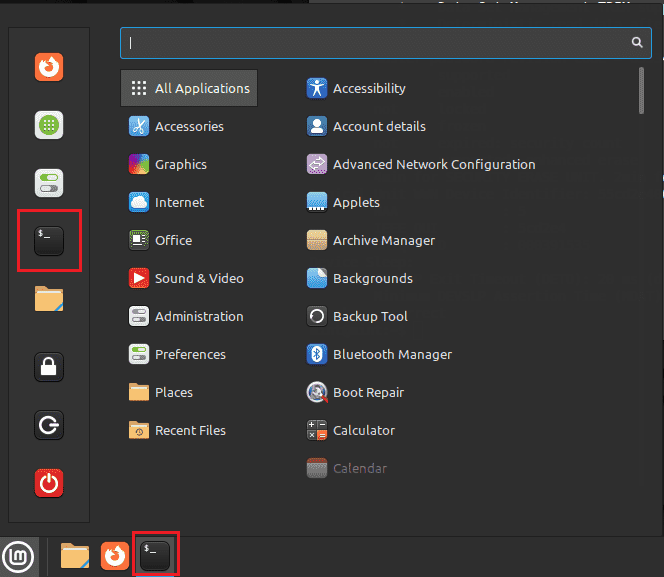Open the Office category
The width and height of the screenshot is (664, 577).
coord(160,240)
